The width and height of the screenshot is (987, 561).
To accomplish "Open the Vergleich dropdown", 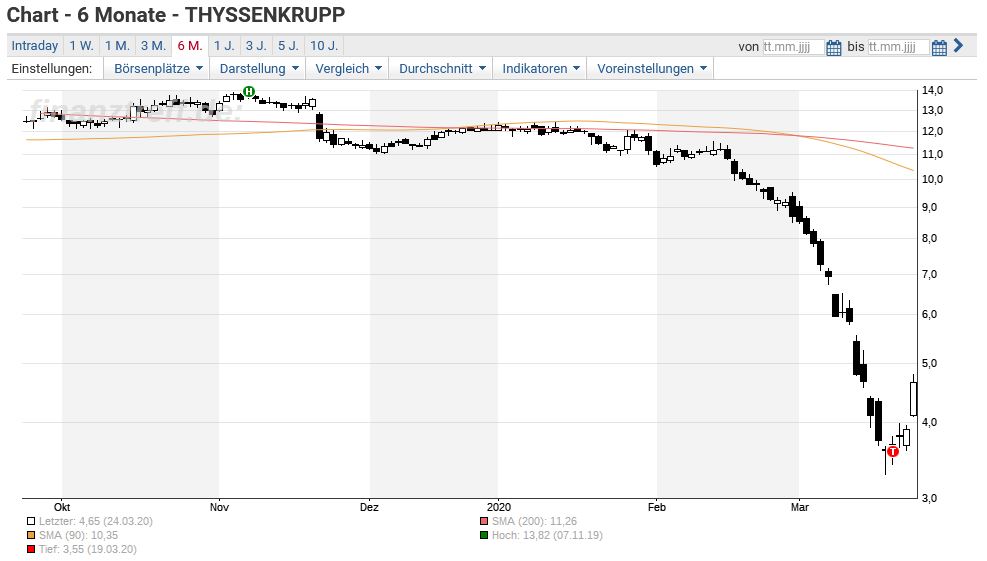I will (x=347, y=69).
